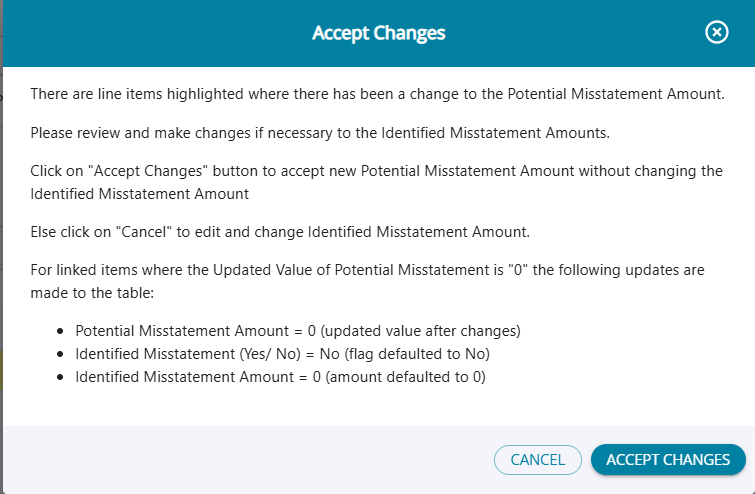
Task: Click the sentence about highlighted line items
Action: [377, 94]
